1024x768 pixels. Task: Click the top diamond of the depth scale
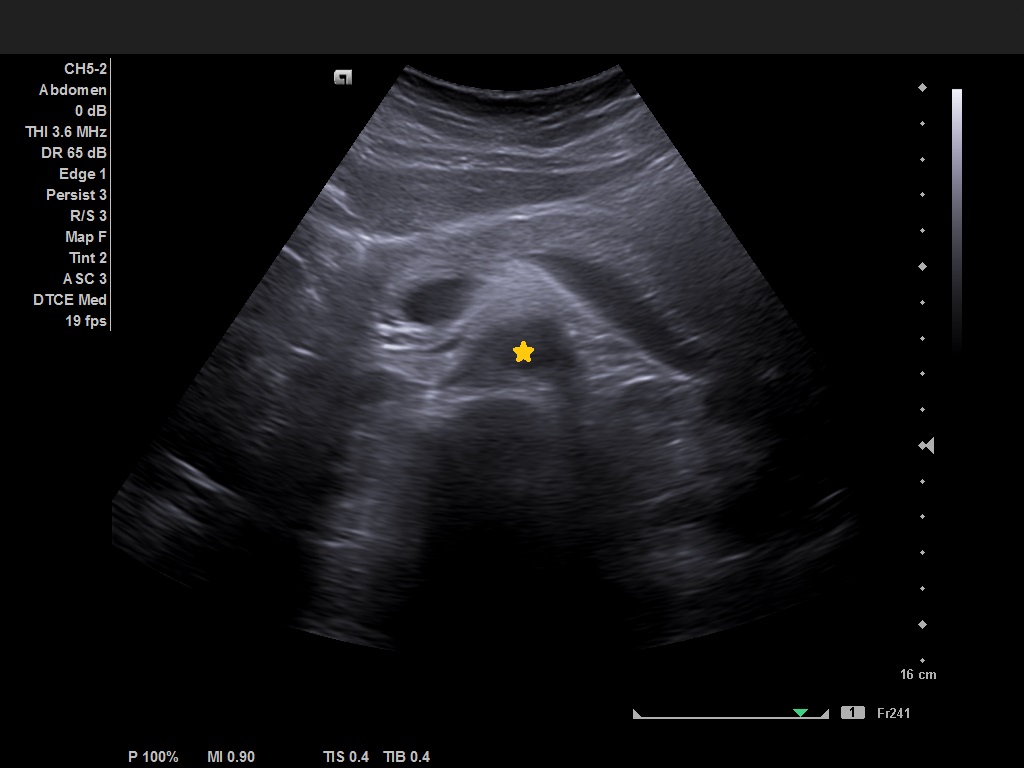922,88
